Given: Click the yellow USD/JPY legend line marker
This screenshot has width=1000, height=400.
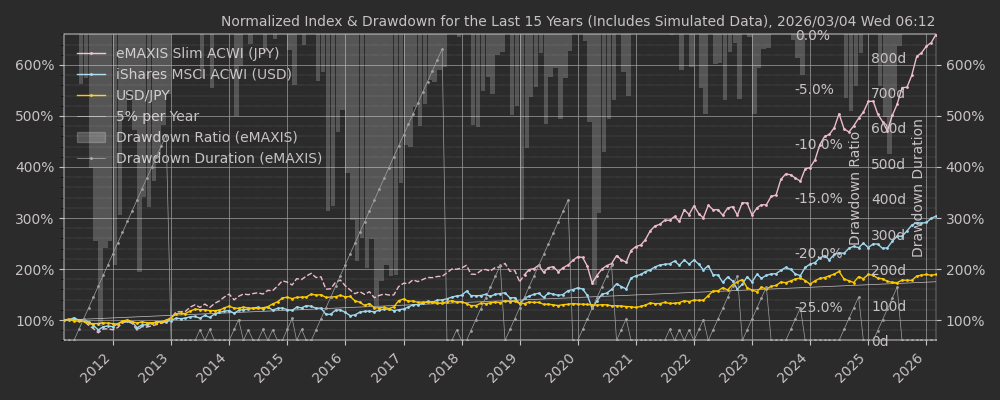Looking at the screenshot, I should 91,95.
